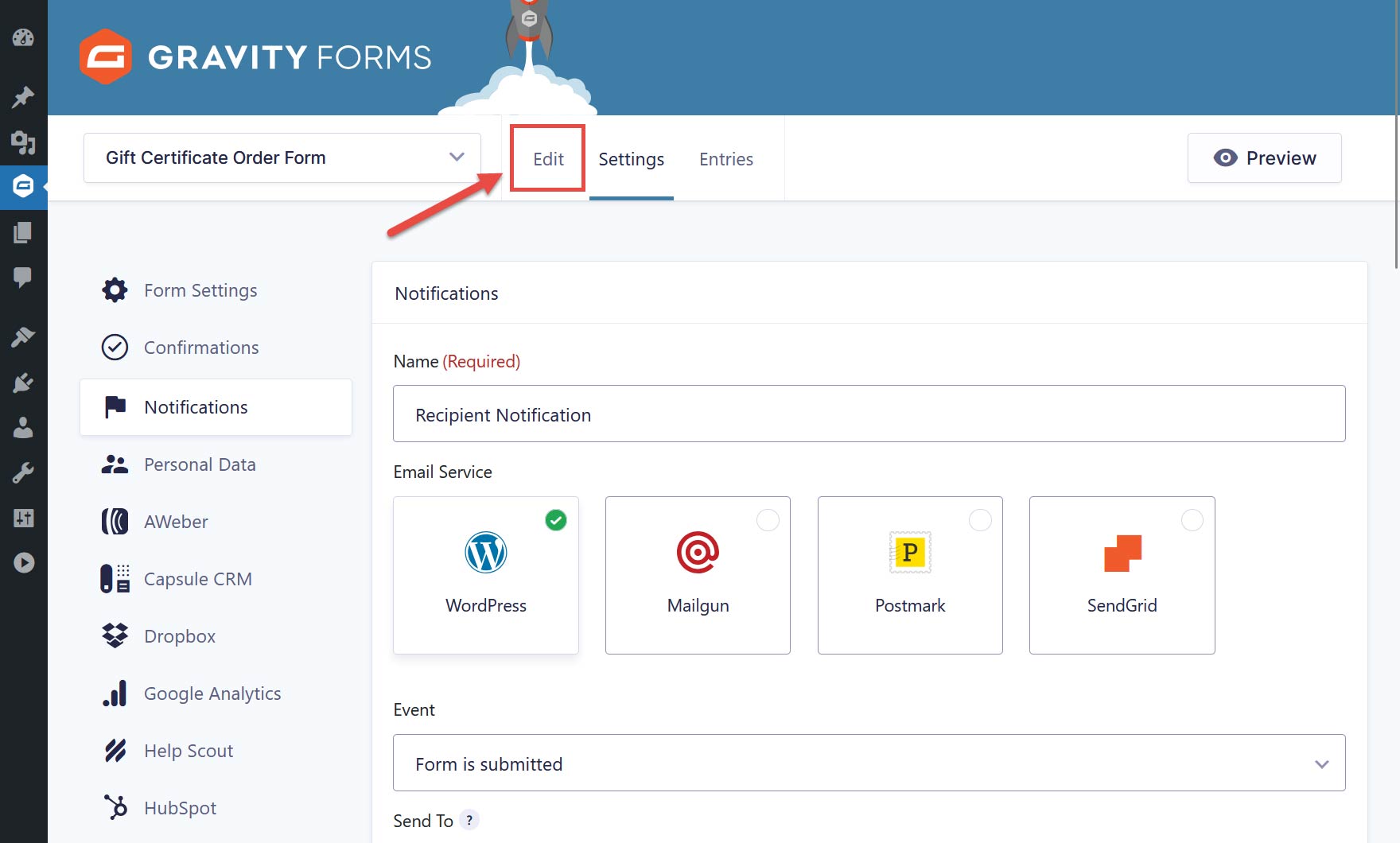The image size is (1400, 843).
Task: Open the Gravity Forms sidebar icon
Action: [23, 187]
